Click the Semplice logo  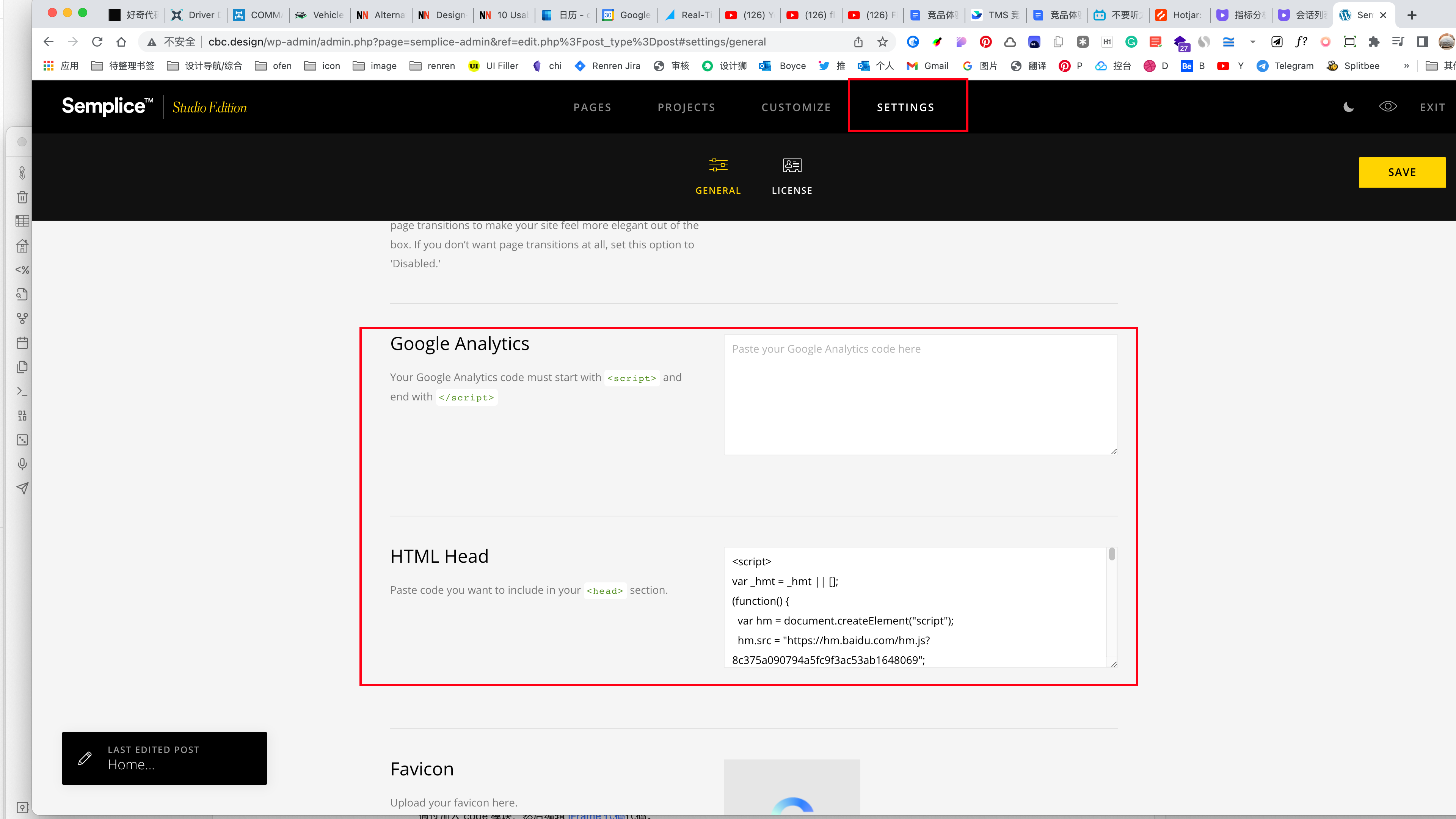click(107, 106)
